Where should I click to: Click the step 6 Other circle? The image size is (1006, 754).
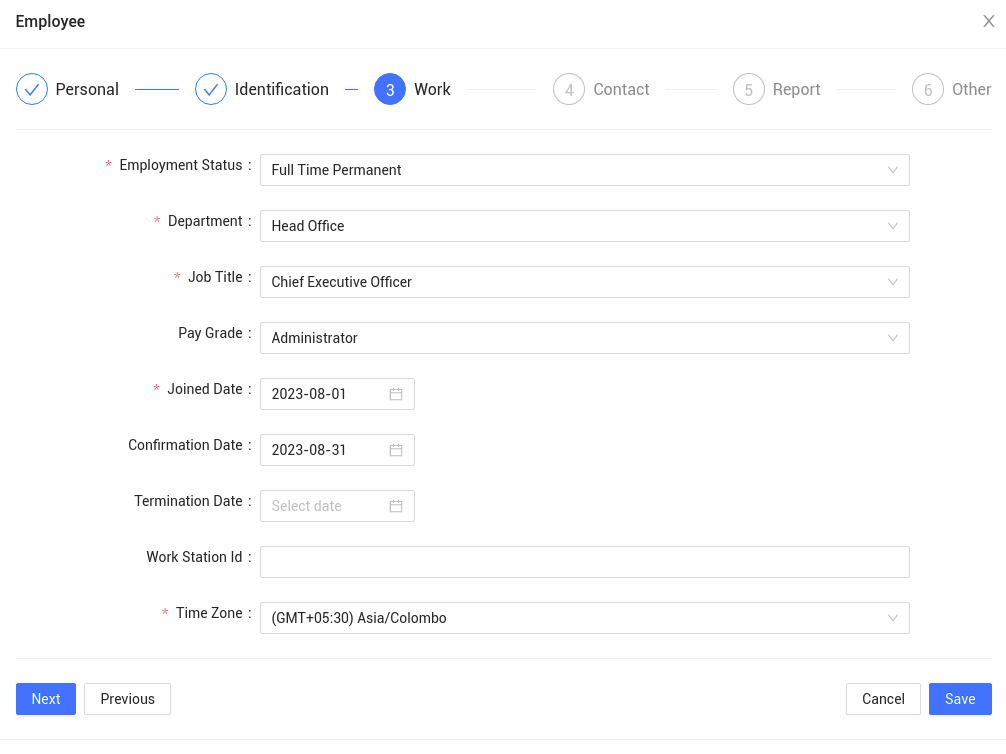coord(928,89)
